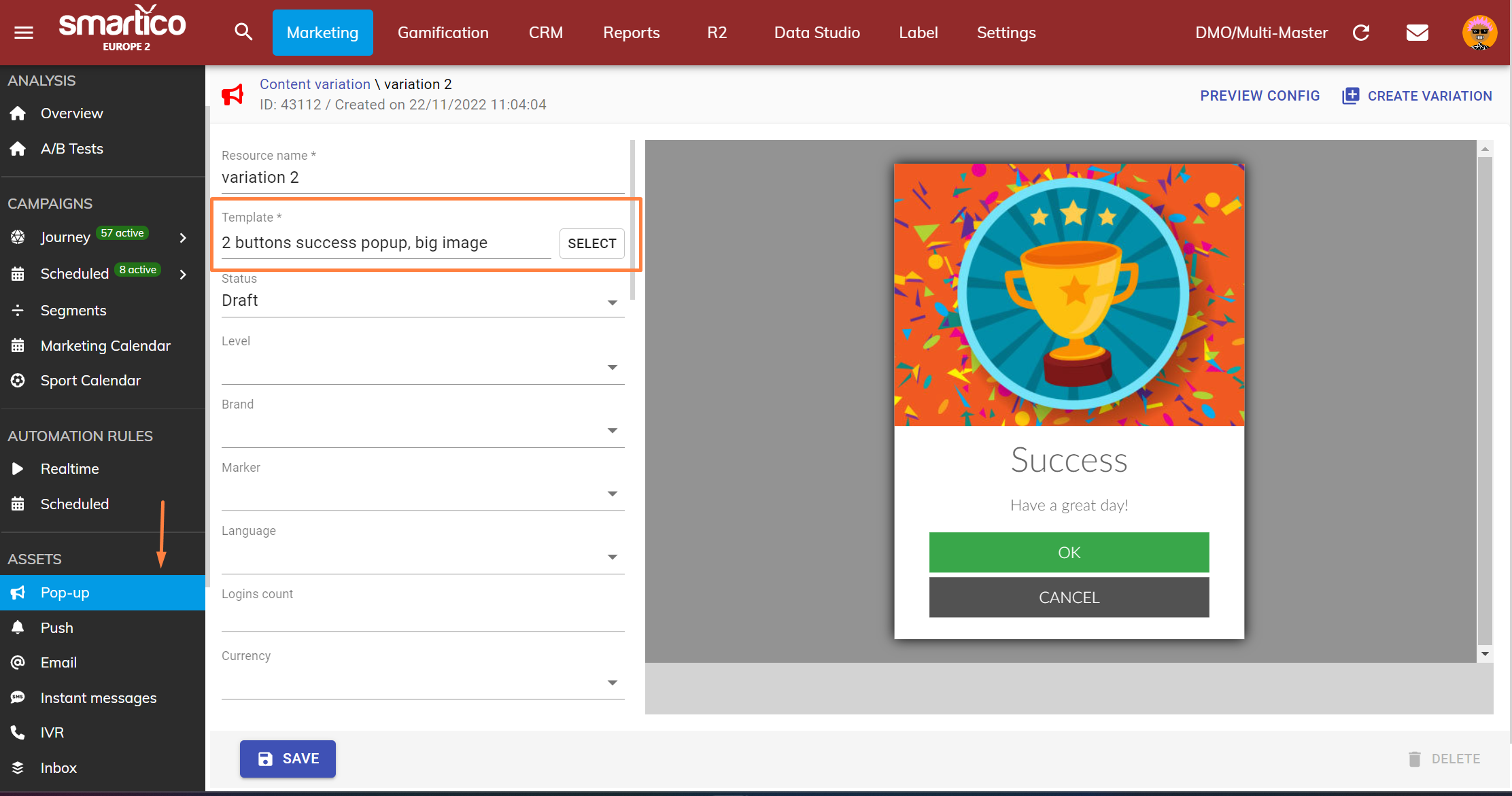Click the user avatar icon

click(1479, 33)
